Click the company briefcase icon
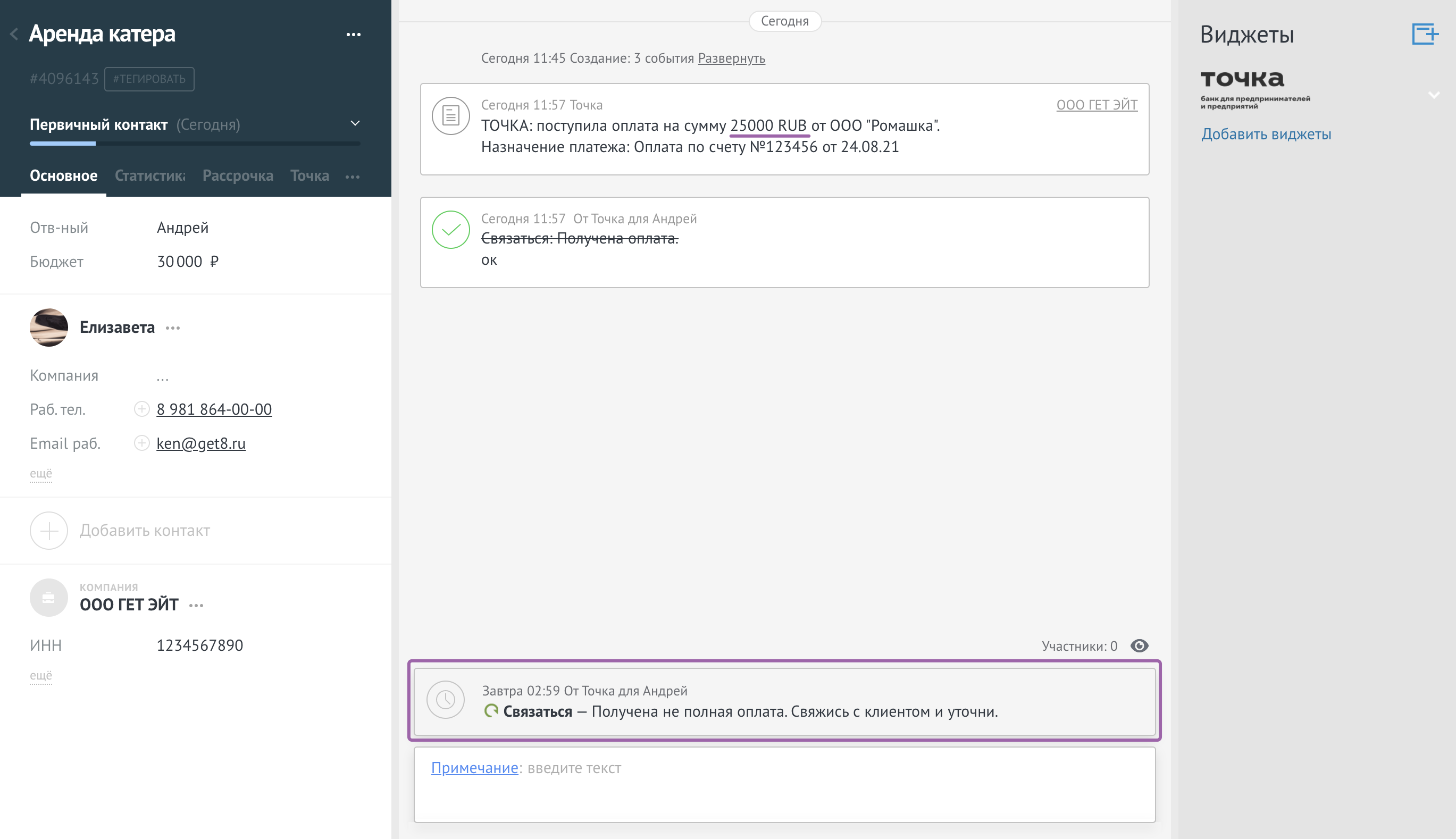This screenshot has height=839, width=1456. coord(49,598)
